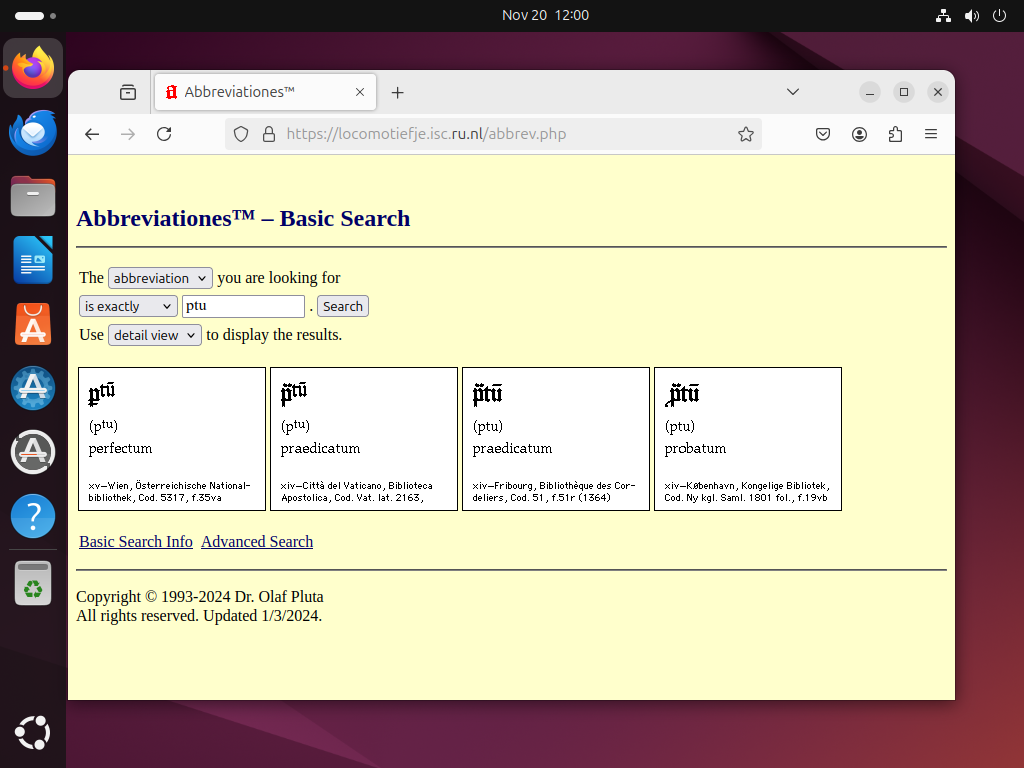Follow the Advanced Search link
This screenshot has height=768, width=1024.
pos(257,542)
